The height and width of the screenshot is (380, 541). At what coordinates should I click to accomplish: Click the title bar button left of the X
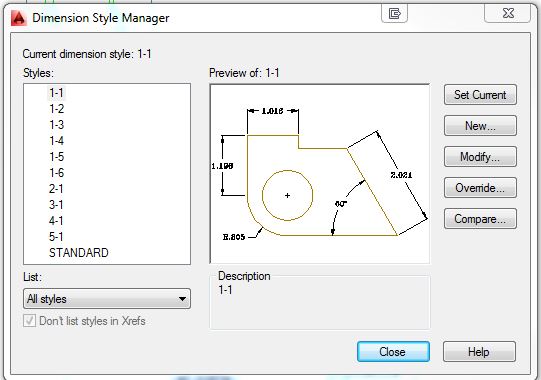tap(394, 13)
